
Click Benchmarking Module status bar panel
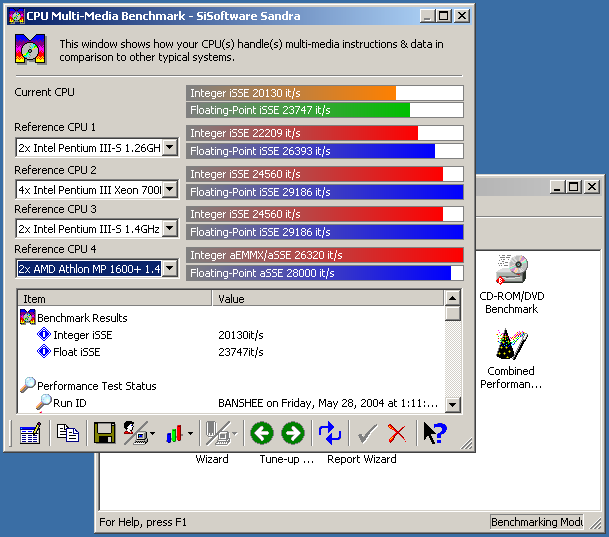[536, 522]
